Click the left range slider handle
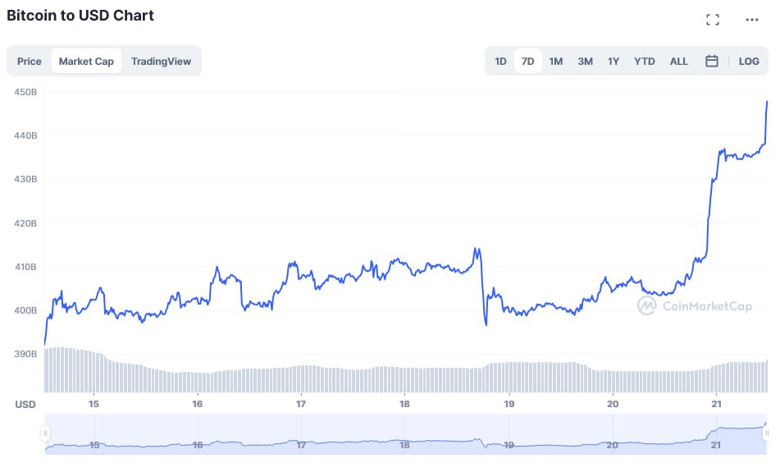 coord(44,433)
